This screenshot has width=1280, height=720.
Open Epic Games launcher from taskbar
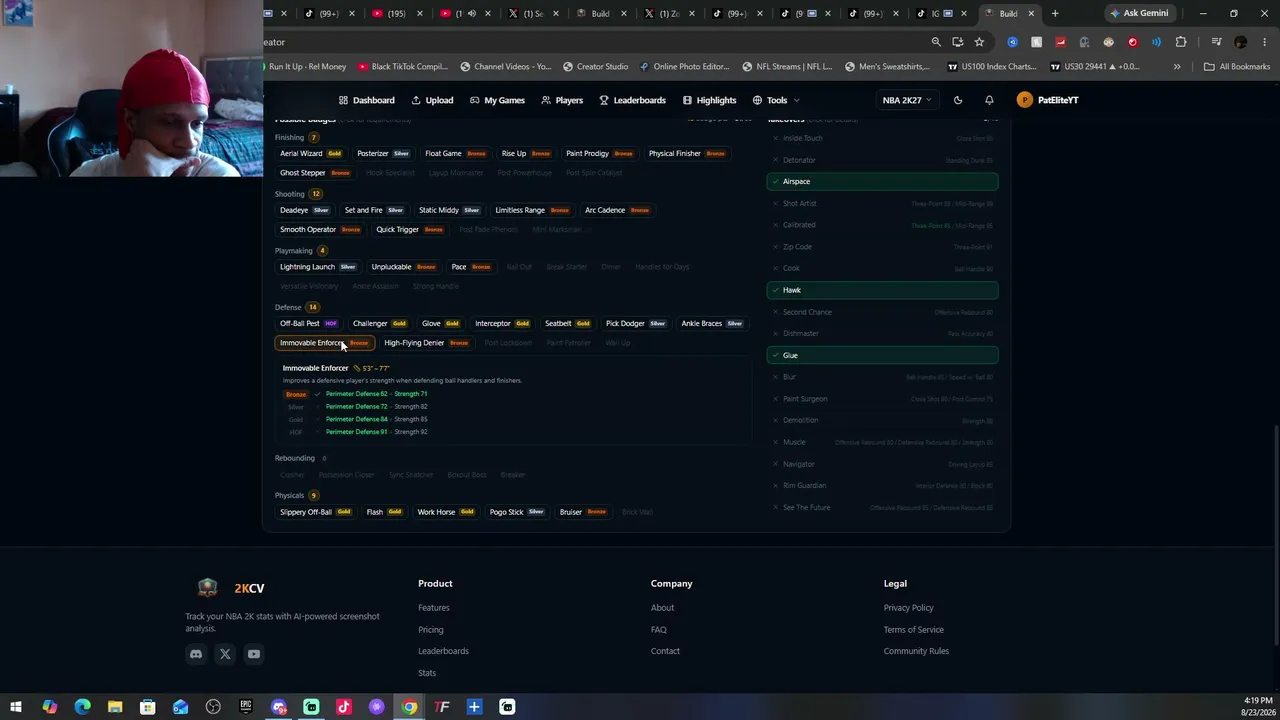pos(246,707)
